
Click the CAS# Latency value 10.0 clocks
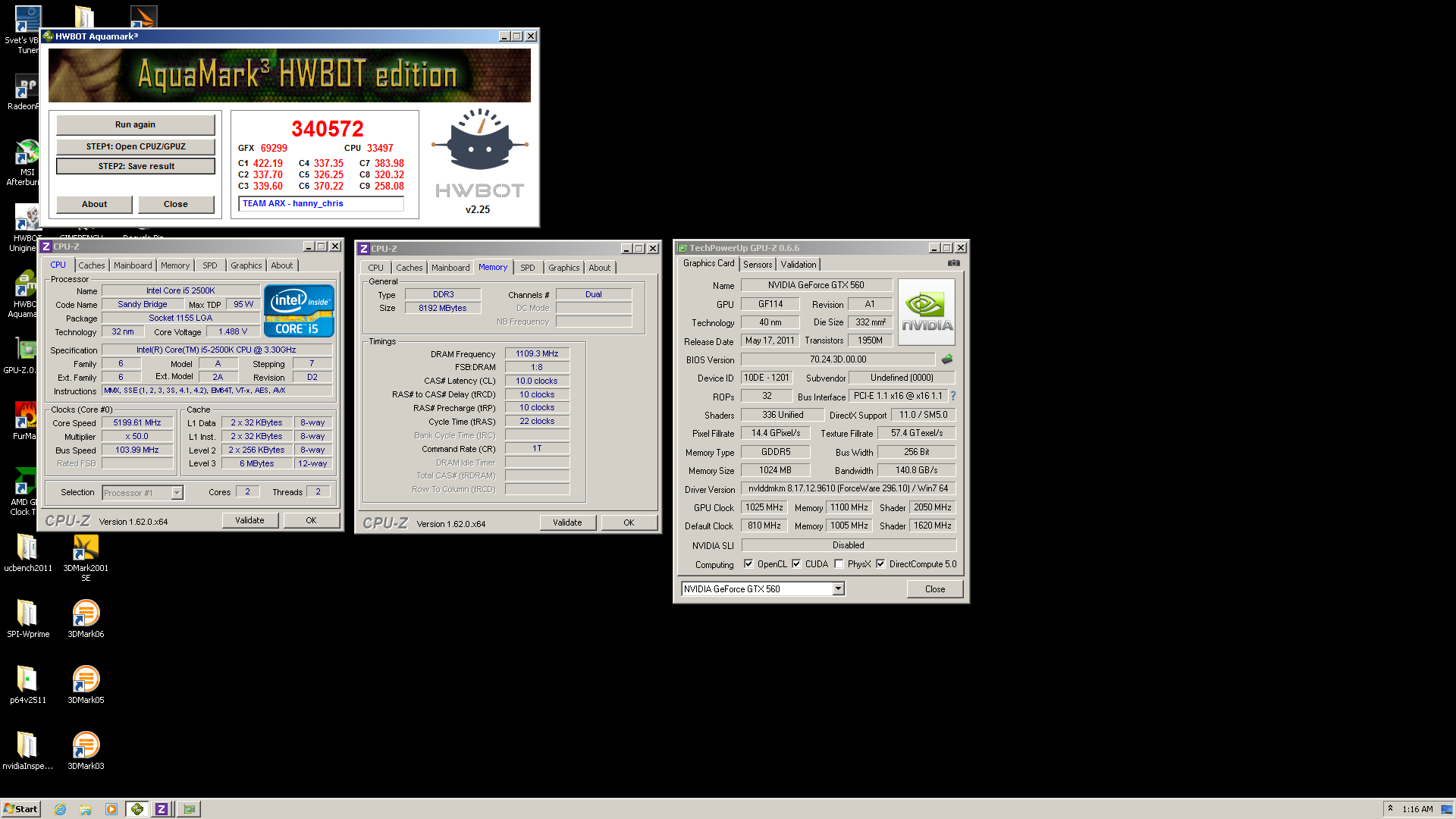point(537,381)
